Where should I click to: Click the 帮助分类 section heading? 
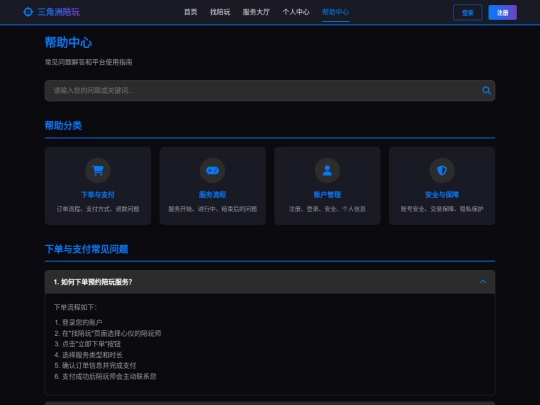coord(63,125)
